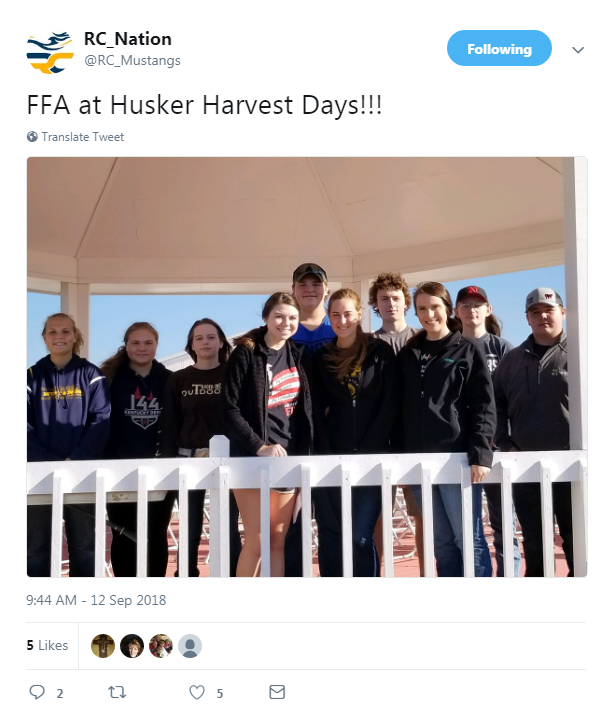Click the RC_Nation mustang logo avatar

pyautogui.click(x=50, y=53)
